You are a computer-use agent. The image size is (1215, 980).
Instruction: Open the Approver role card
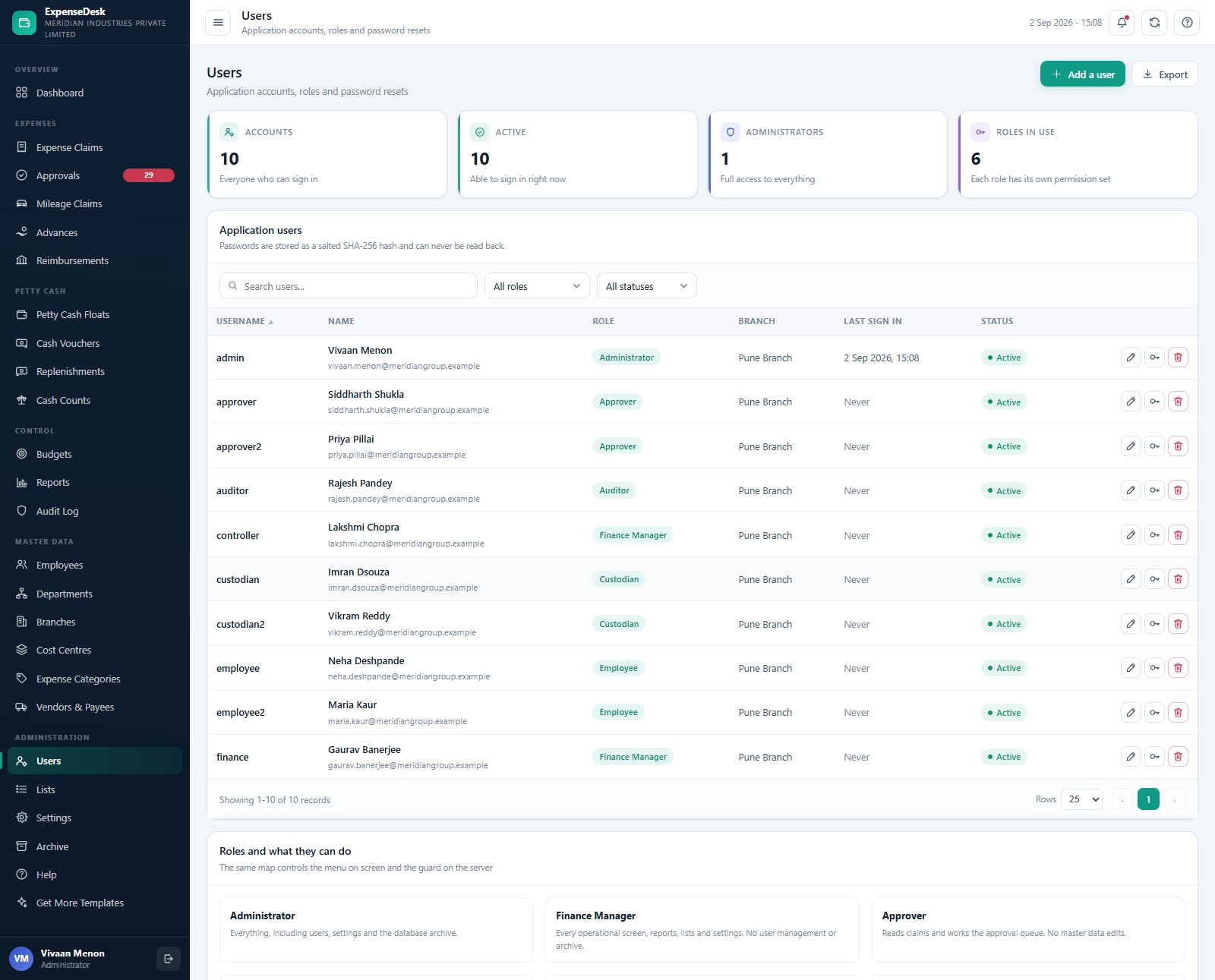coord(1028,930)
